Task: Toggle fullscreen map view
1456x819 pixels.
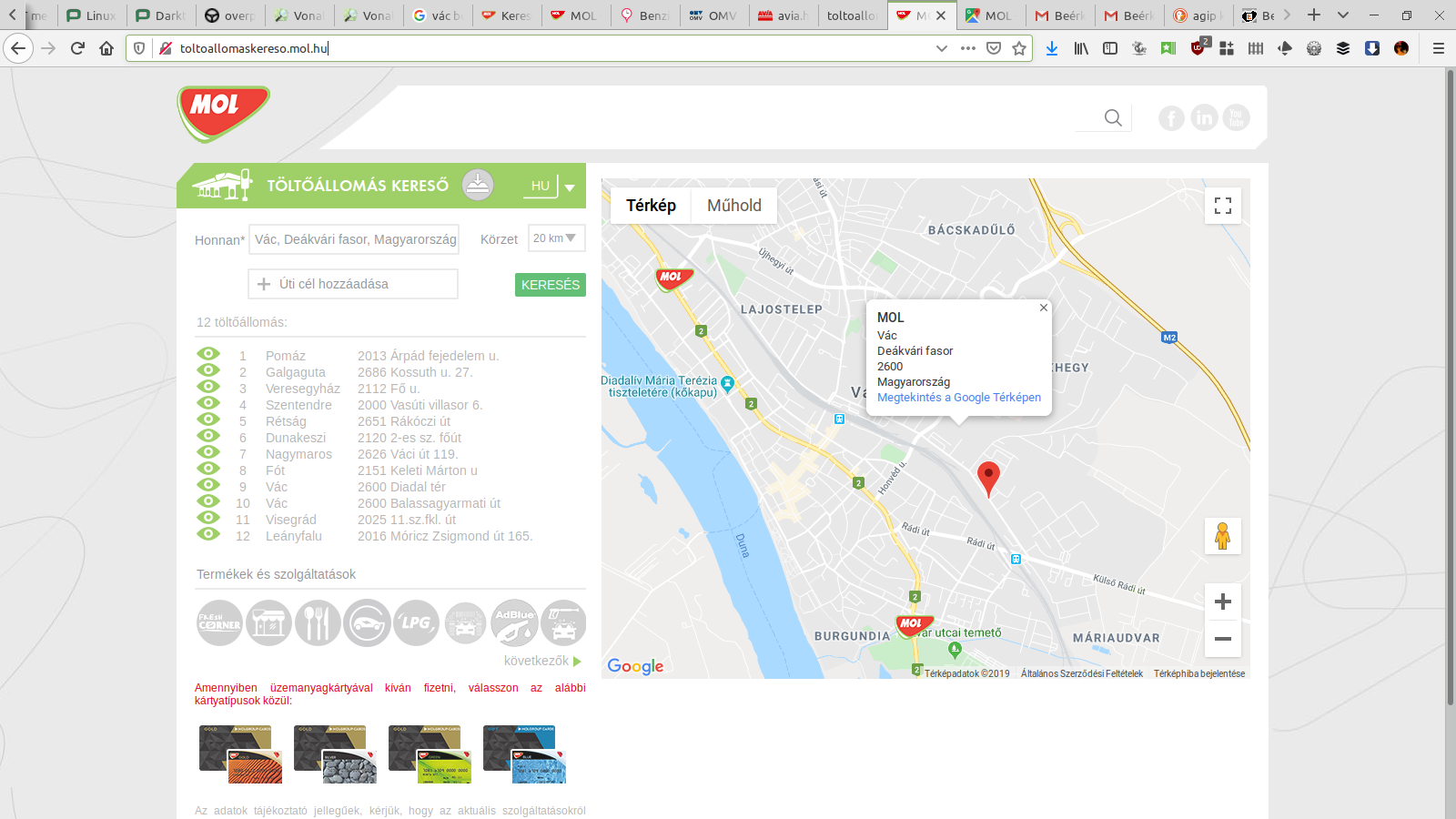Action: click(1223, 206)
